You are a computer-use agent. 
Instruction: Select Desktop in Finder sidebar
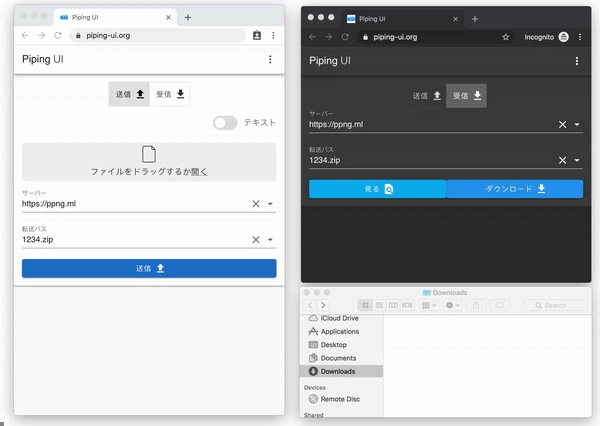click(x=341, y=345)
